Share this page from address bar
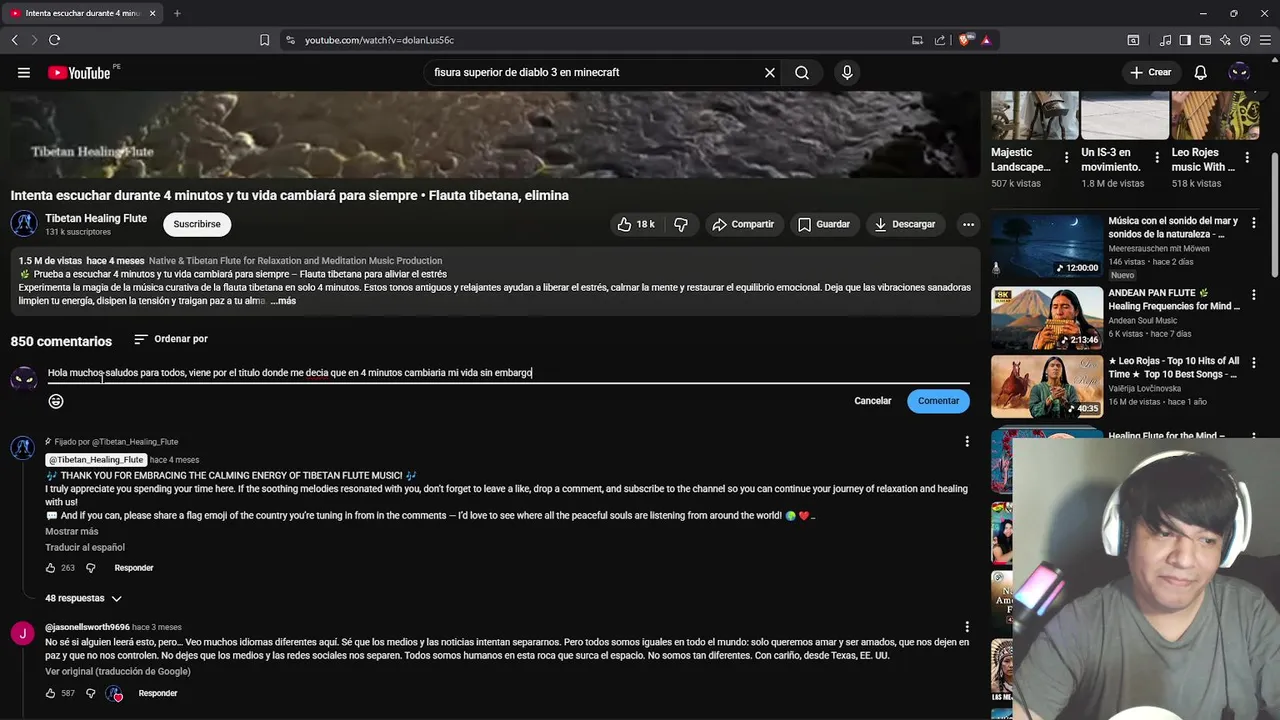Screen dimensions: 1280x720 pos(940,40)
